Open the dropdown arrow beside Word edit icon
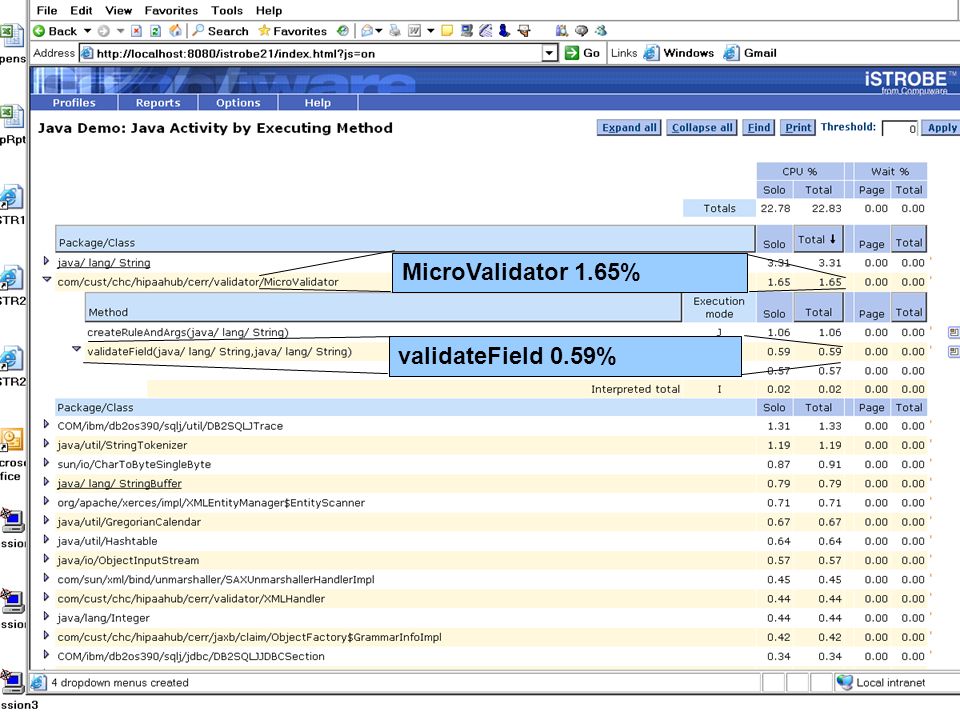Screen dimensions: 960x720 430,31
